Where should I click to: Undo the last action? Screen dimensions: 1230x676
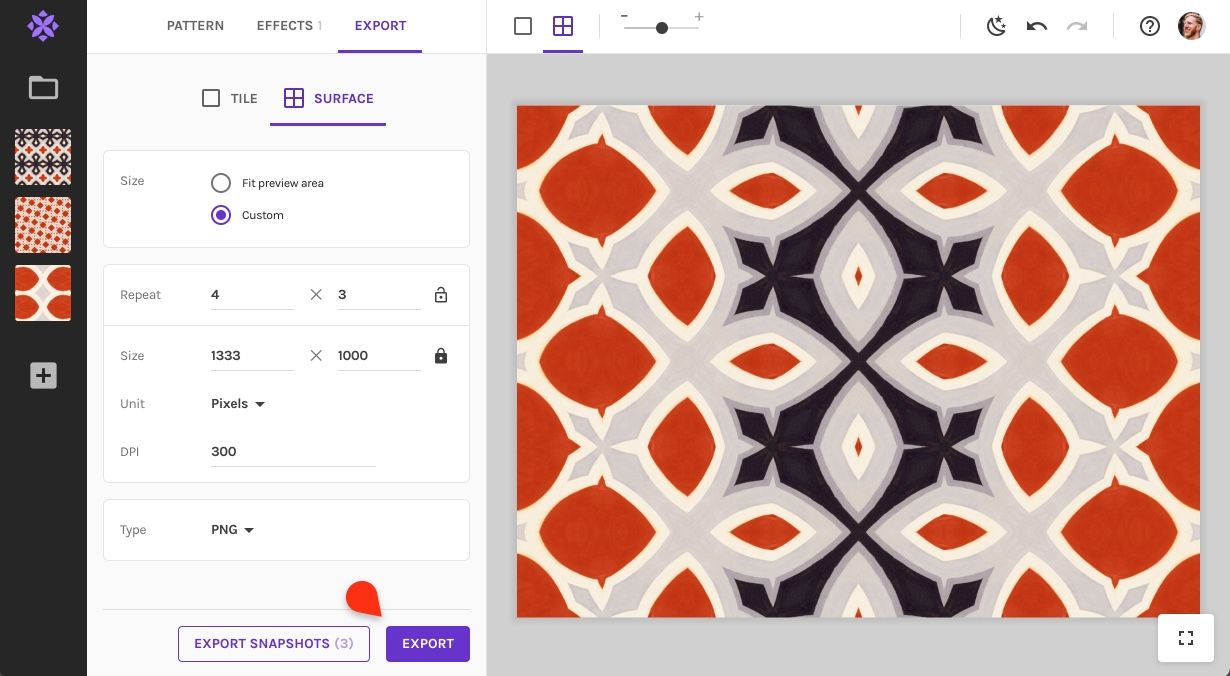click(x=1037, y=26)
